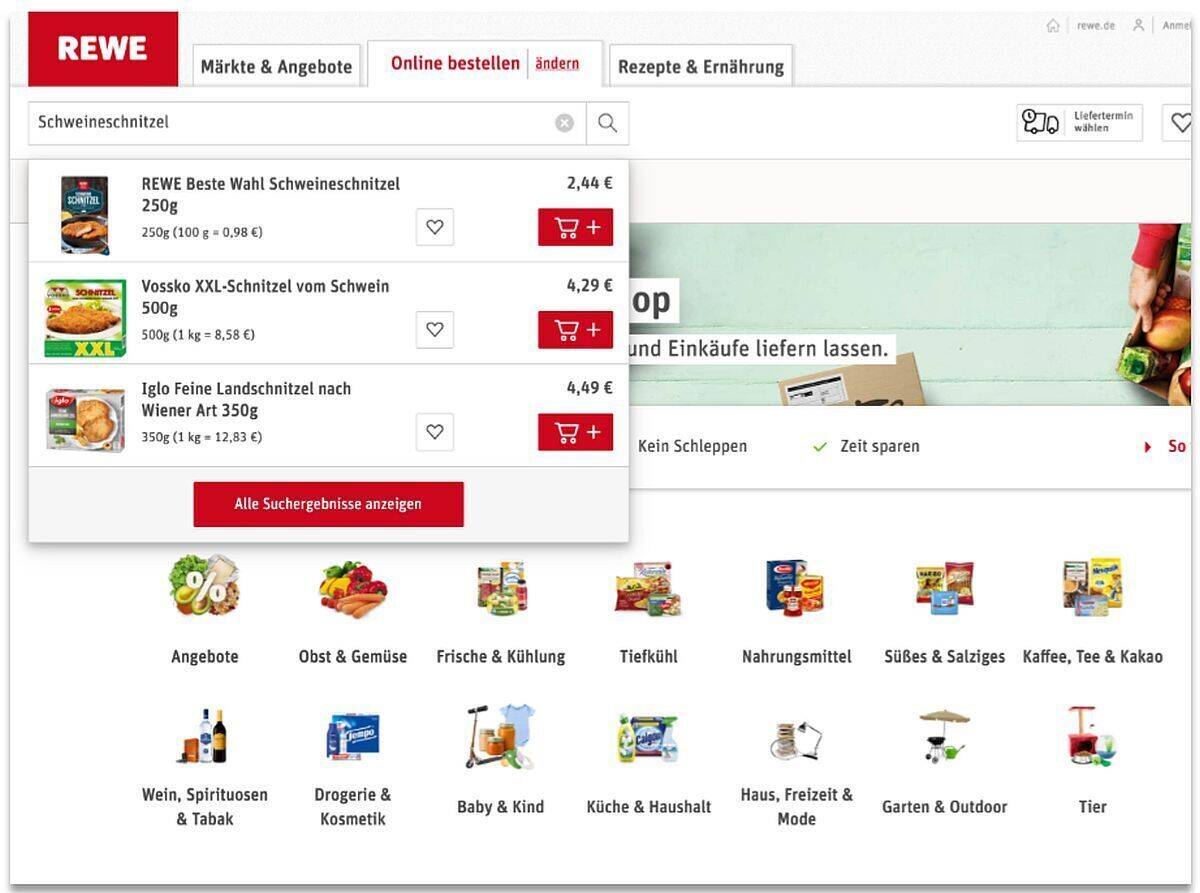Open the Drogerie & Kosmetik category icon
Image resolution: width=1200 pixels, height=893 pixels.
pos(353,737)
